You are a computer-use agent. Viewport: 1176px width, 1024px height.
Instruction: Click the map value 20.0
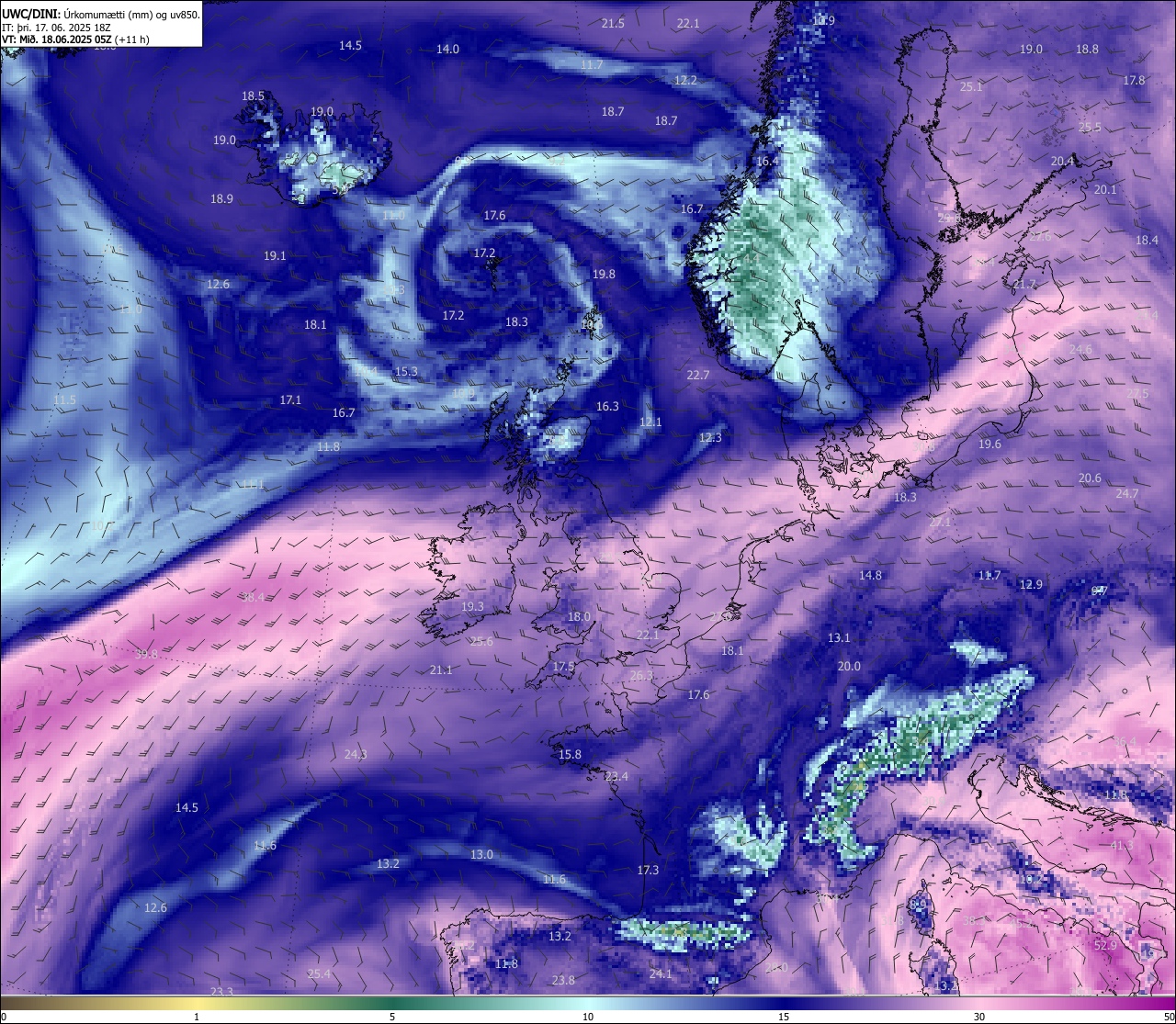click(849, 667)
